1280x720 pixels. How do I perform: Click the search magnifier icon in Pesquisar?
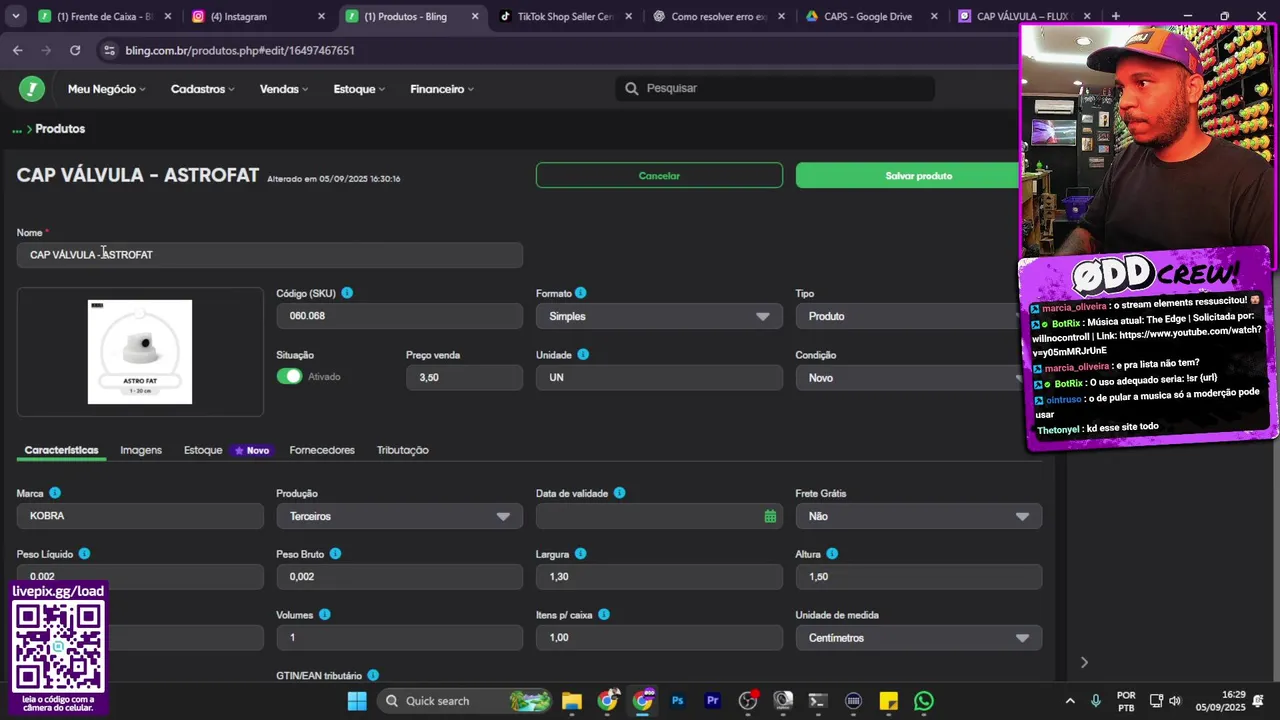[631, 88]
